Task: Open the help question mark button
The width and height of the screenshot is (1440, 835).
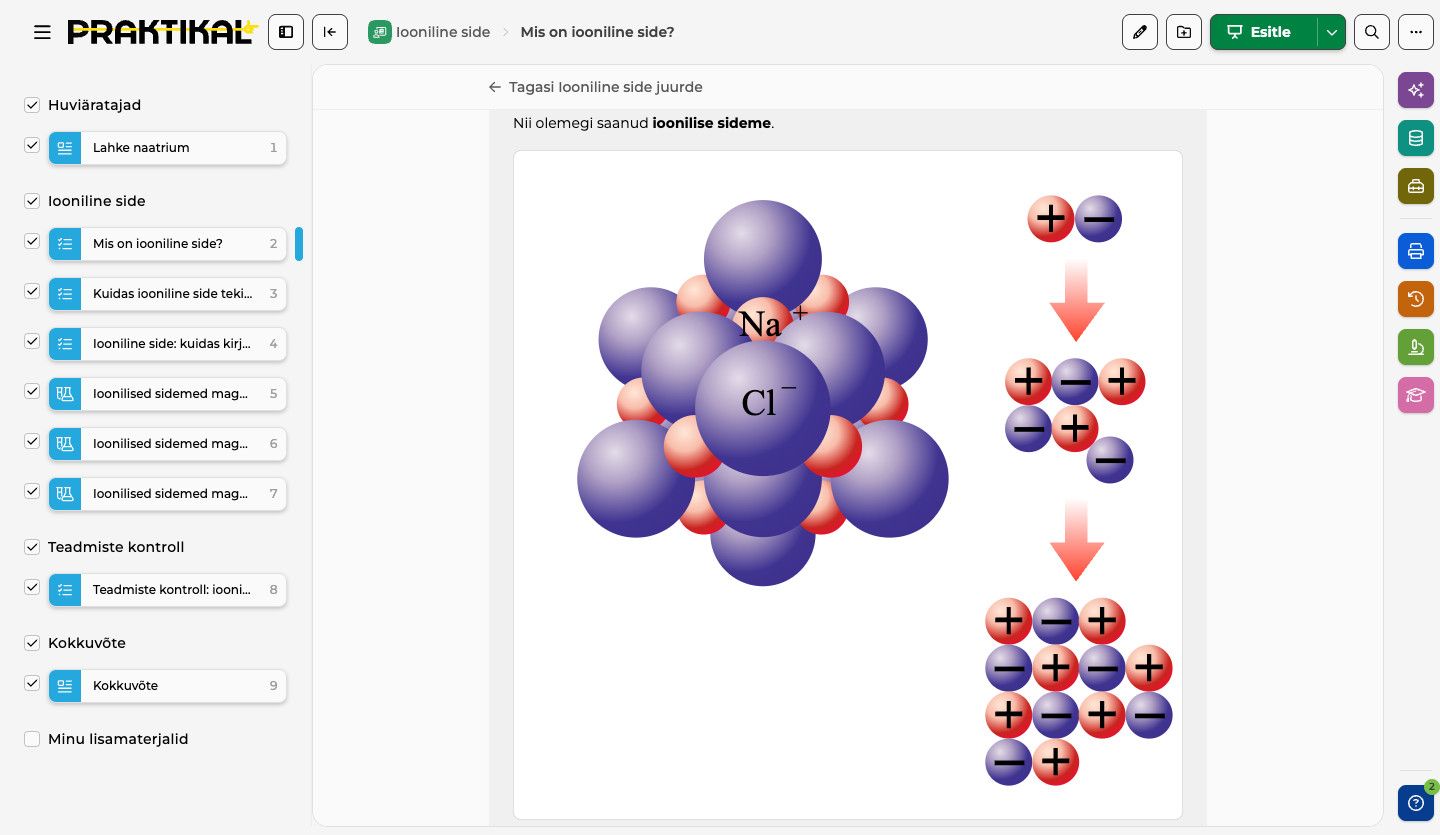Action: tap(1416, 803)
